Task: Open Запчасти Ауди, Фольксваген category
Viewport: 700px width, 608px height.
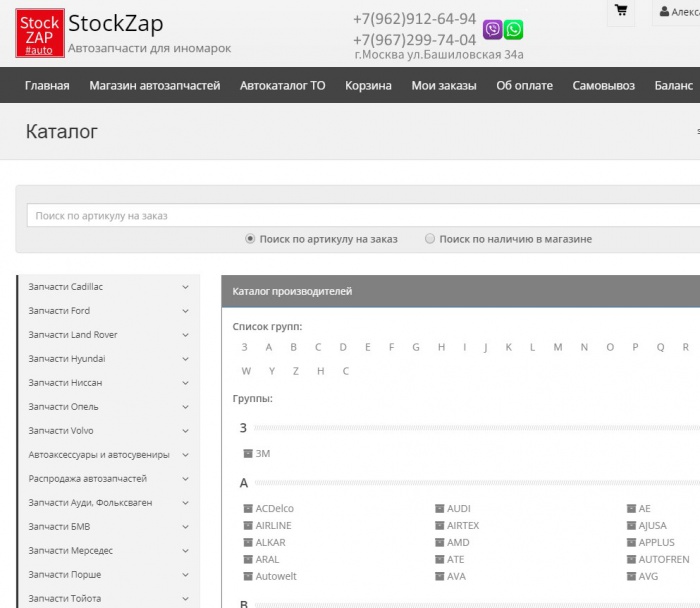Action: coord(90,503)
